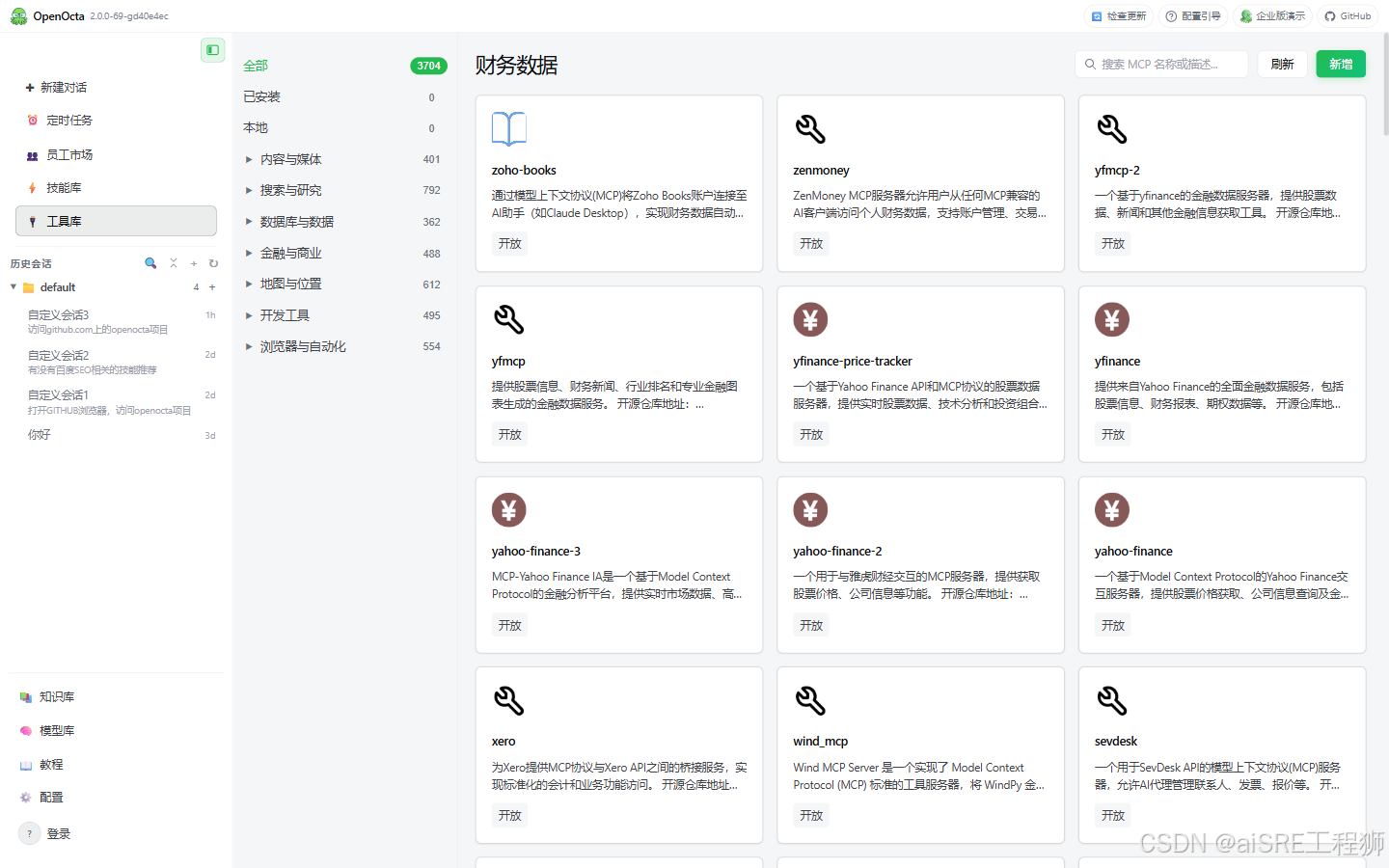Click the yahoo-finance-3 yen icon
The height and width of the screenshot is (868, 1389).
click(x=508, y=509)
